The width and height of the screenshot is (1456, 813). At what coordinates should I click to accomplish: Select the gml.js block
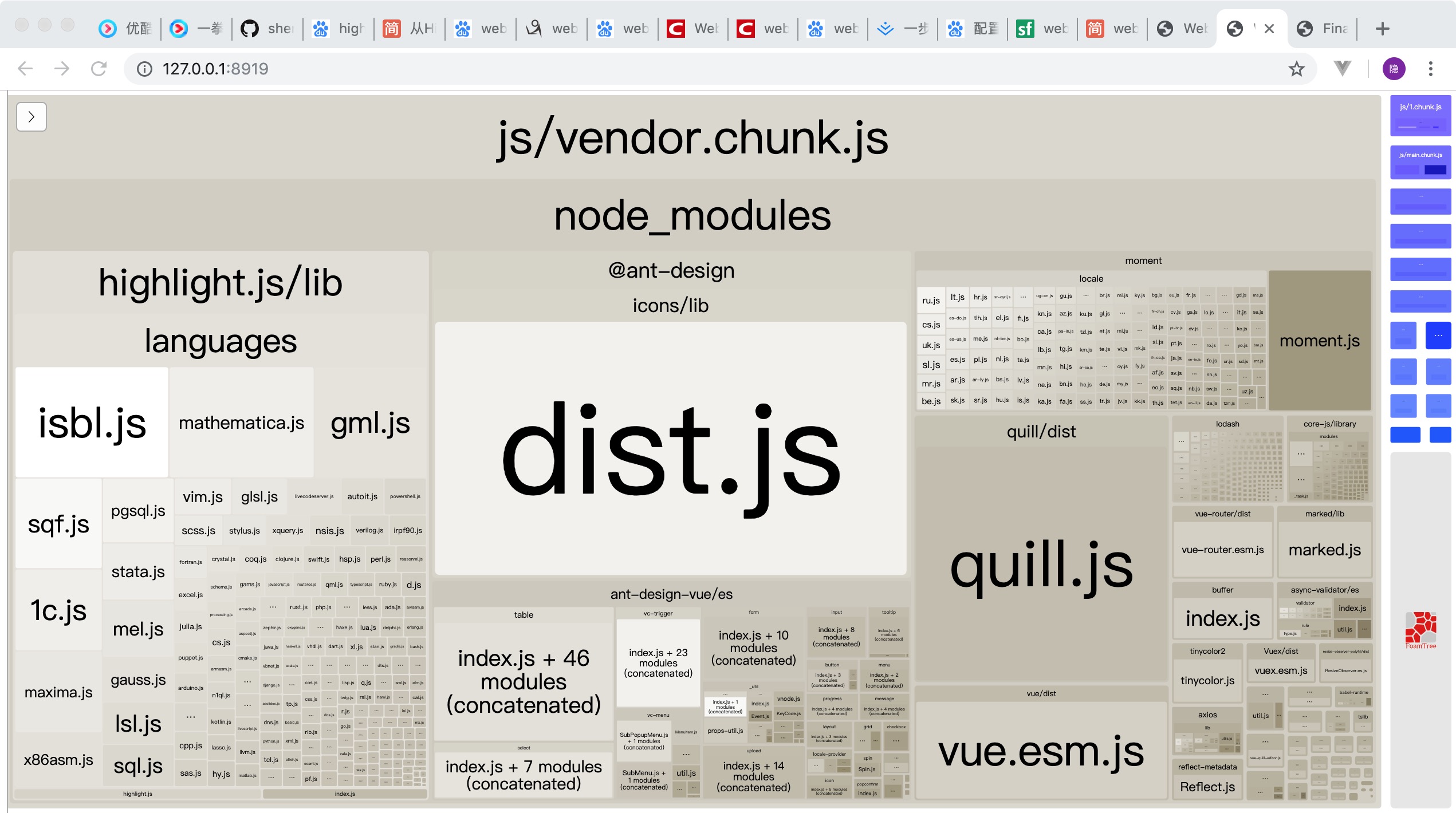pos(371,423)
